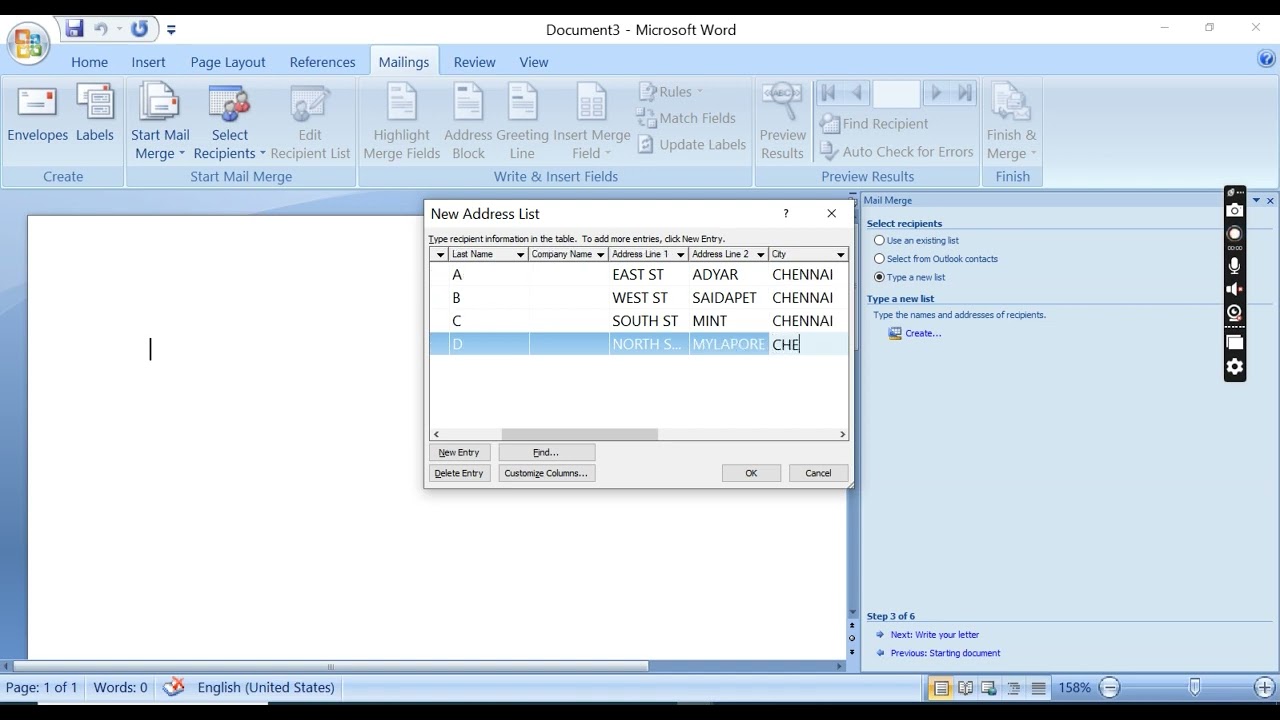
Task: Click the record number field
Action: coord(896,93)
